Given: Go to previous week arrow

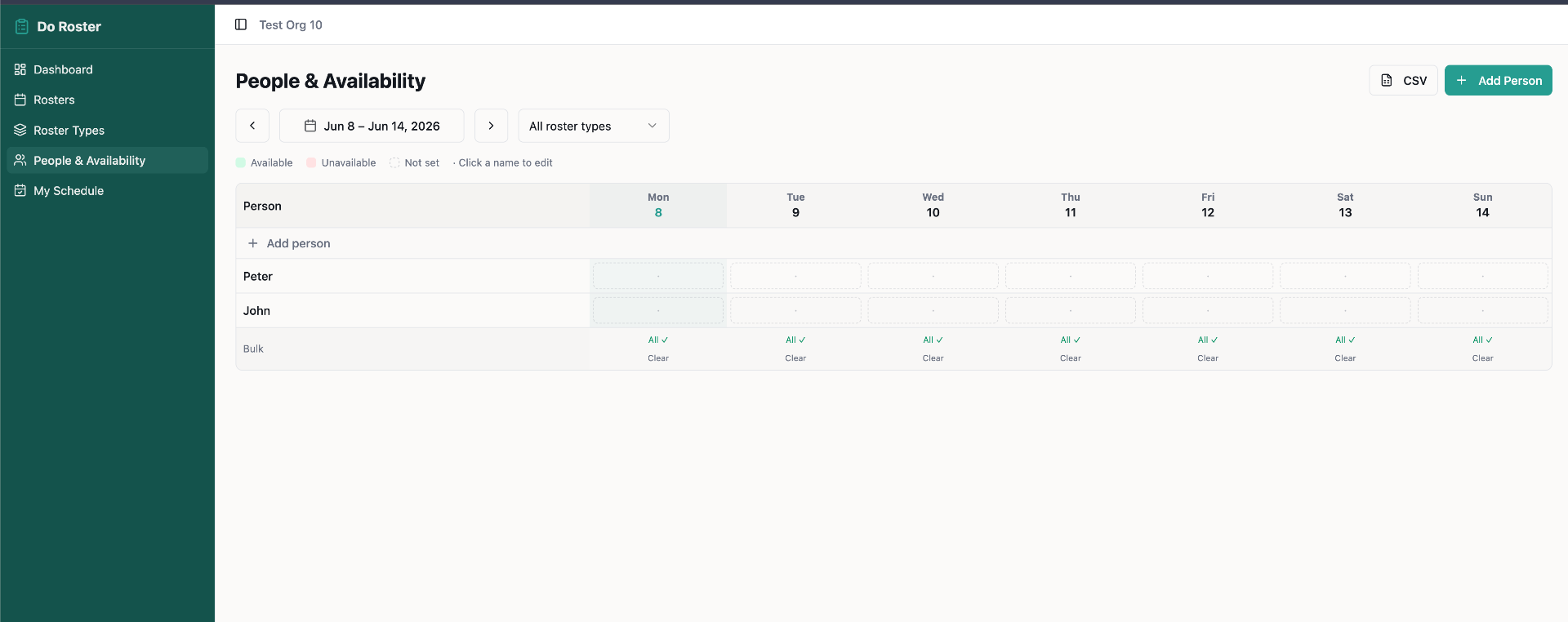Looking at the screenshot, I should pyautogui.click(x=252, y=126).
